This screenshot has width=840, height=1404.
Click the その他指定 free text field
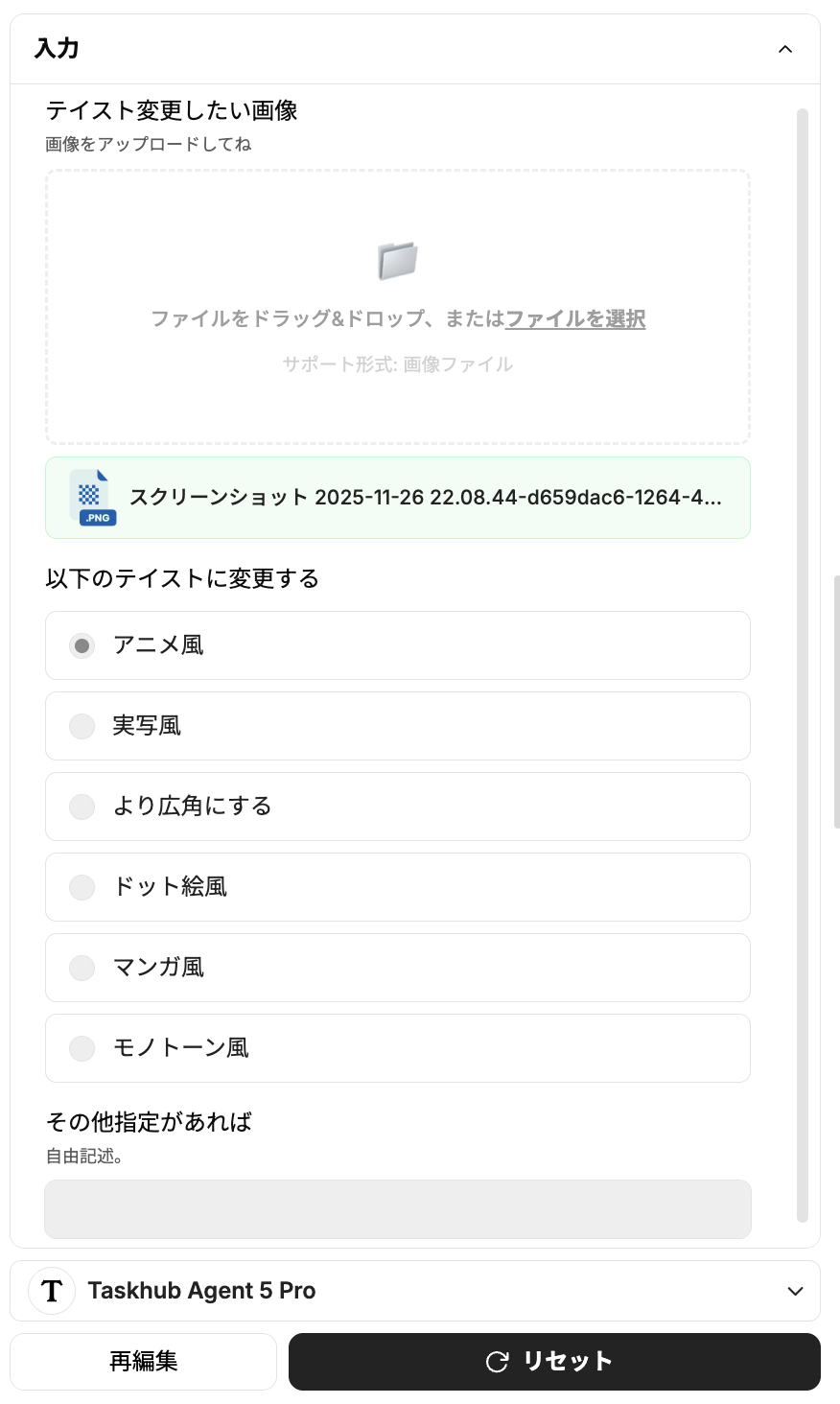click(398, 1208)
